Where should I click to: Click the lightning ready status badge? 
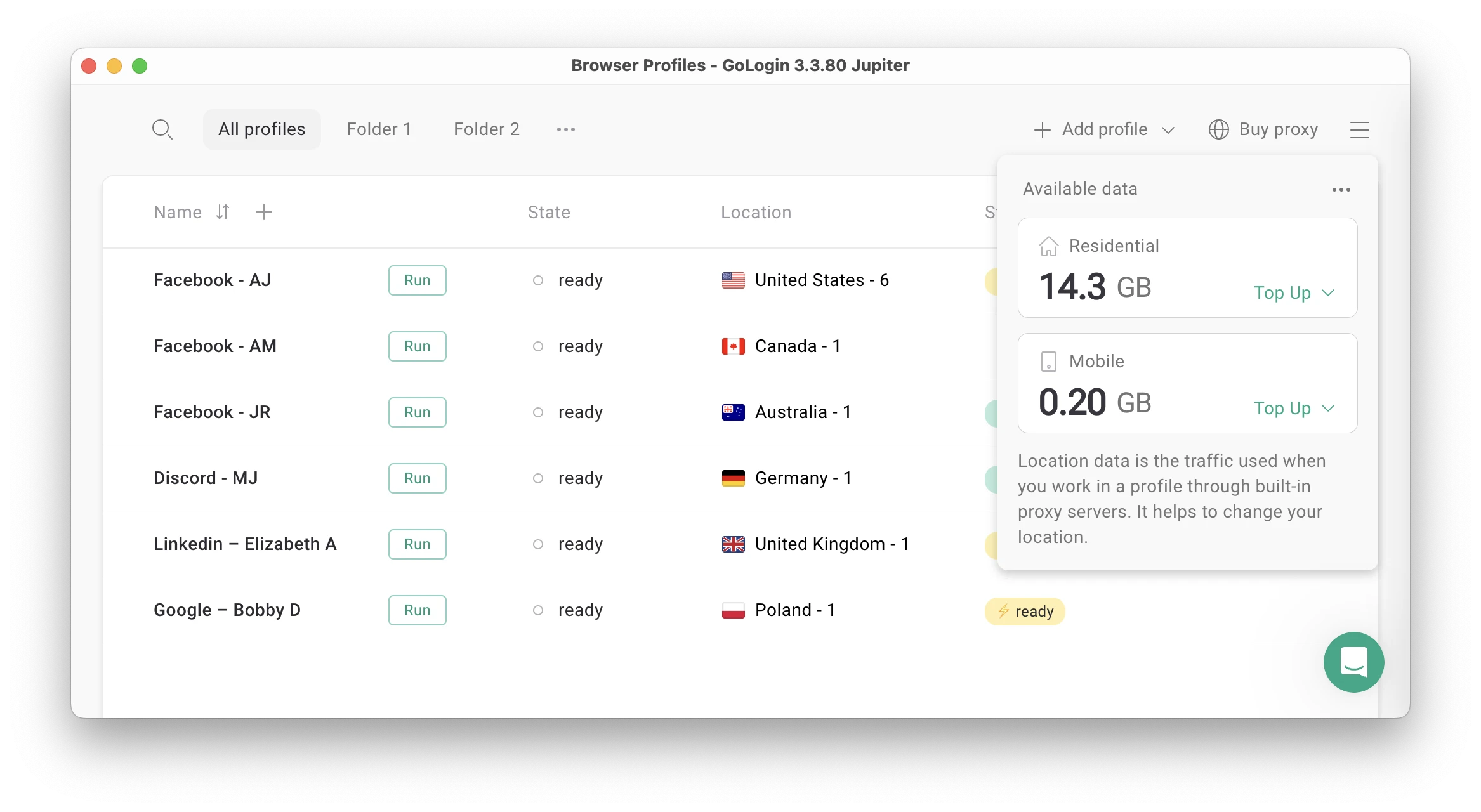[x=1025, y=612]
